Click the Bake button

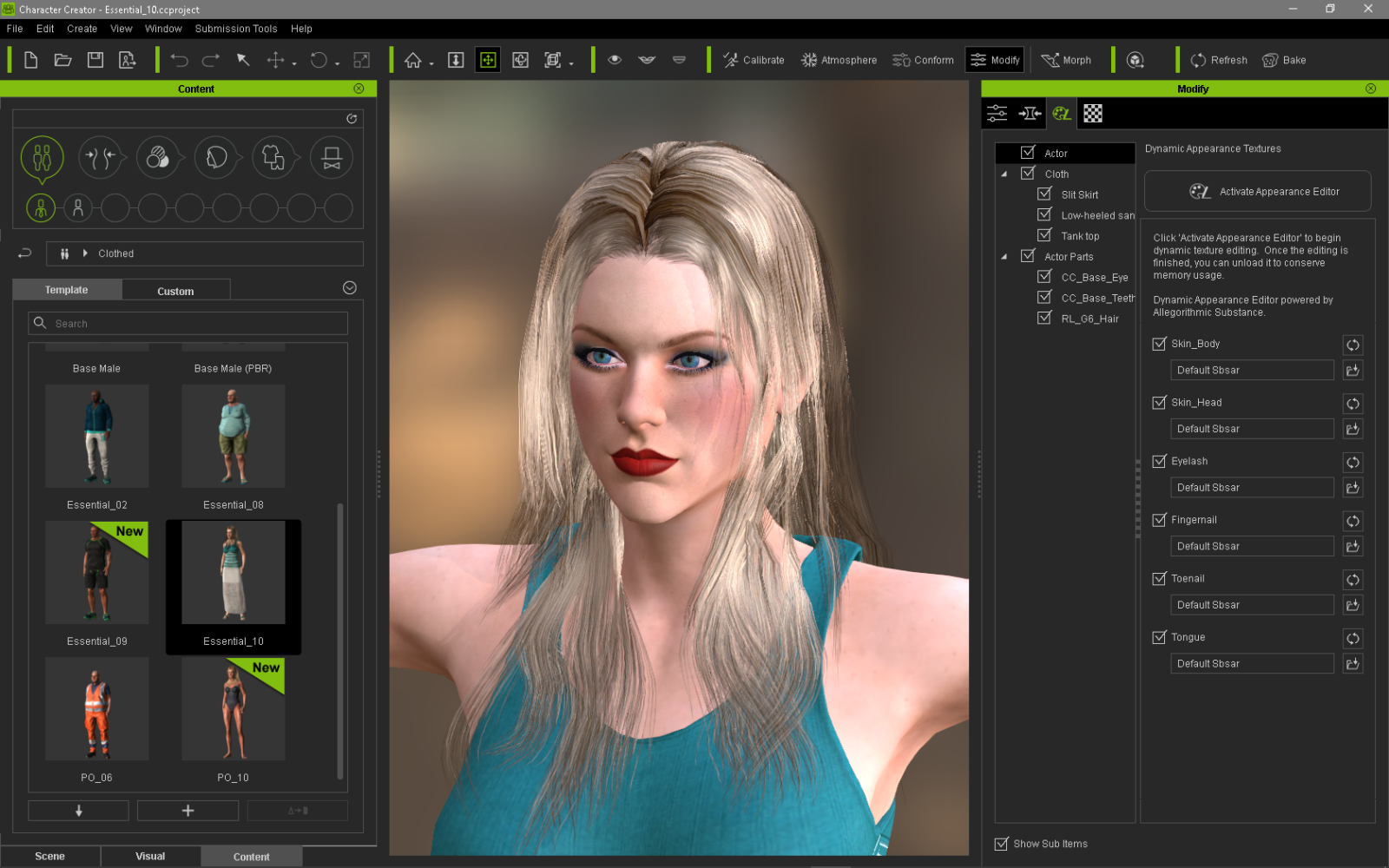click(x=1284, y=60)
